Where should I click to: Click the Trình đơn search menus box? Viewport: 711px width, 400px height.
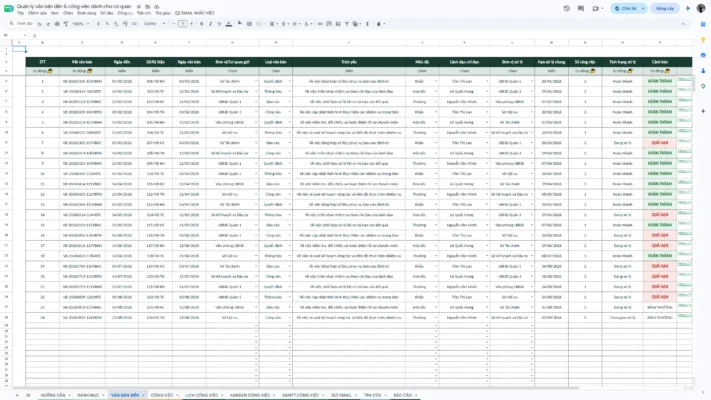[x=21, y=24]
